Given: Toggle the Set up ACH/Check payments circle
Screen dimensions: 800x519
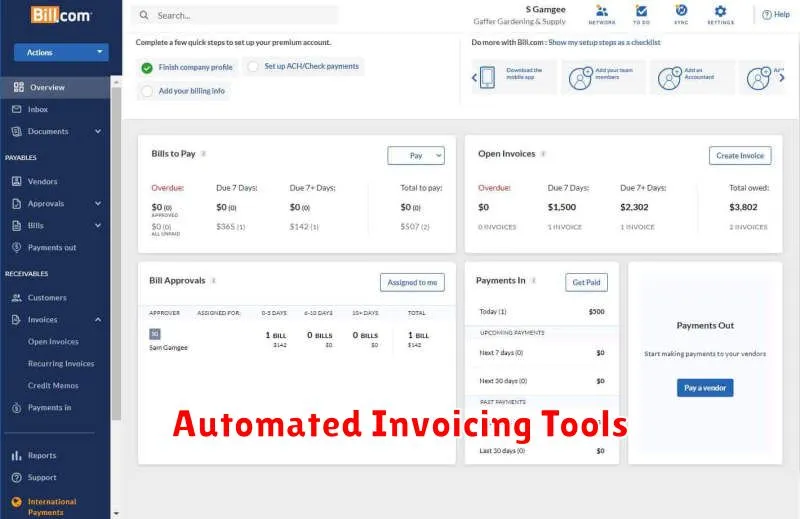Looking at the screenshot, I should (253, 67).
